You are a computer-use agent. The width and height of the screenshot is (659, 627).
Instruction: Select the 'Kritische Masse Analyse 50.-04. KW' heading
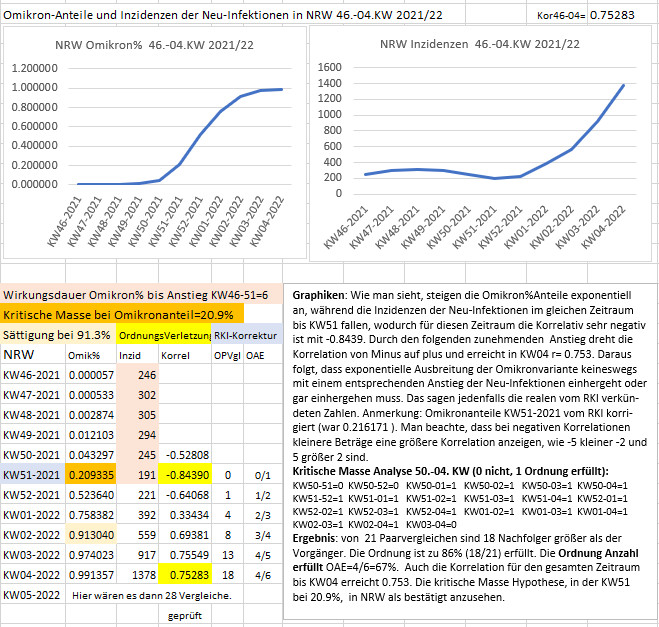(x=450, y=471)
